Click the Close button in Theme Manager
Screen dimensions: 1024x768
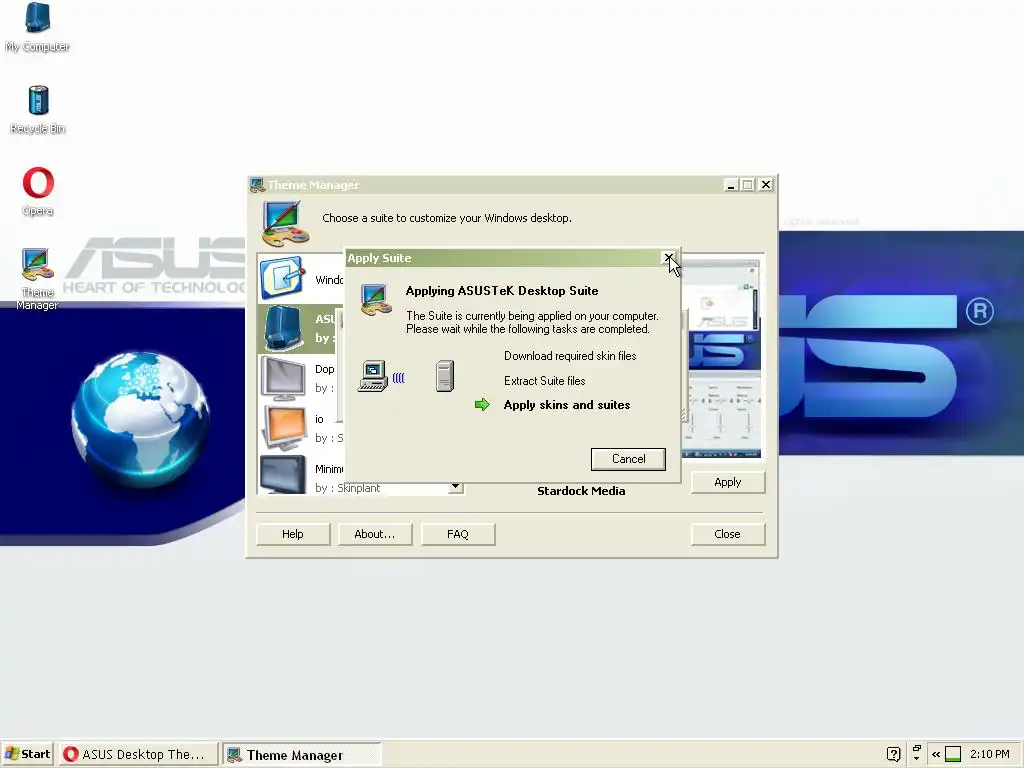point(727,534)
